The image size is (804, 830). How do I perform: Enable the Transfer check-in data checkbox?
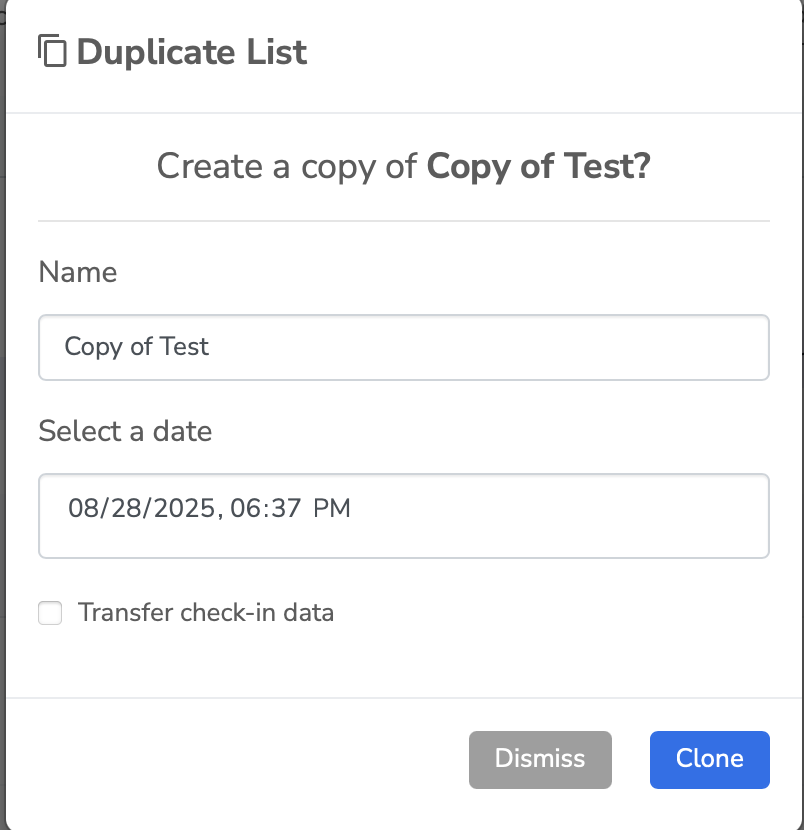pos(50,613)
